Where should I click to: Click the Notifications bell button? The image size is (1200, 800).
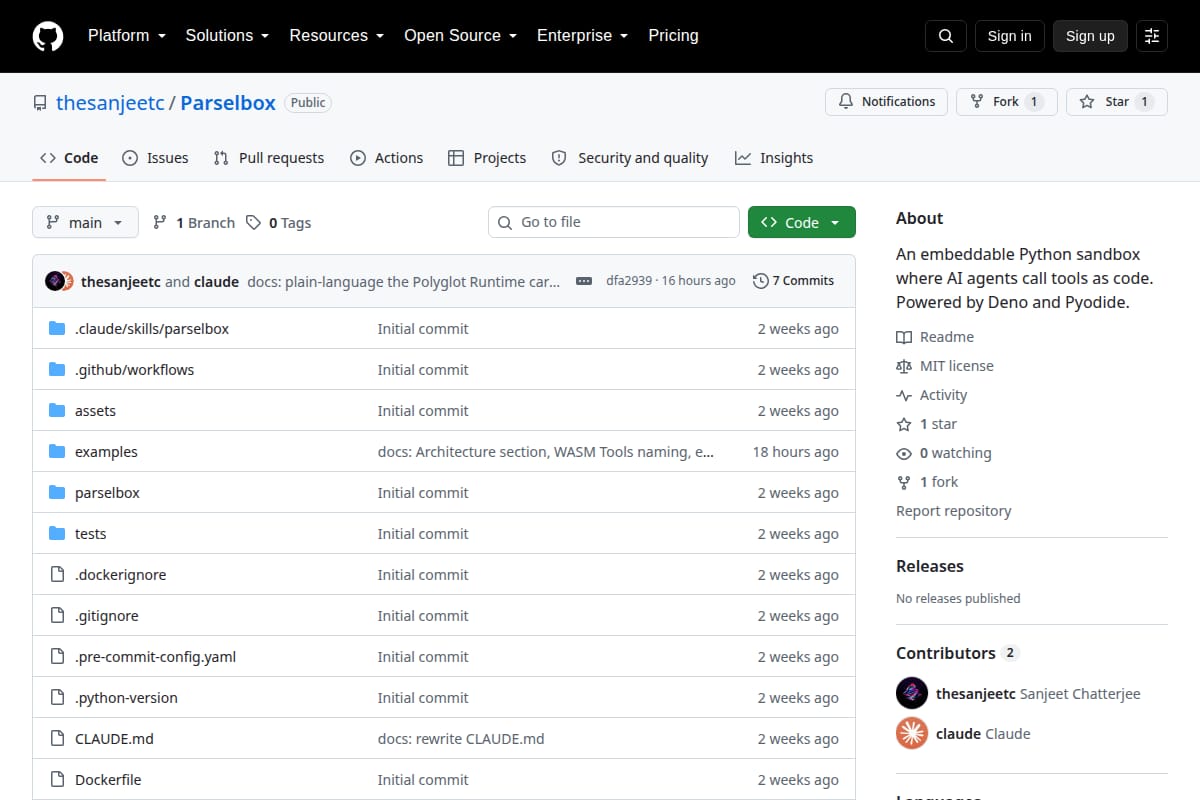[x=886, y=102]
